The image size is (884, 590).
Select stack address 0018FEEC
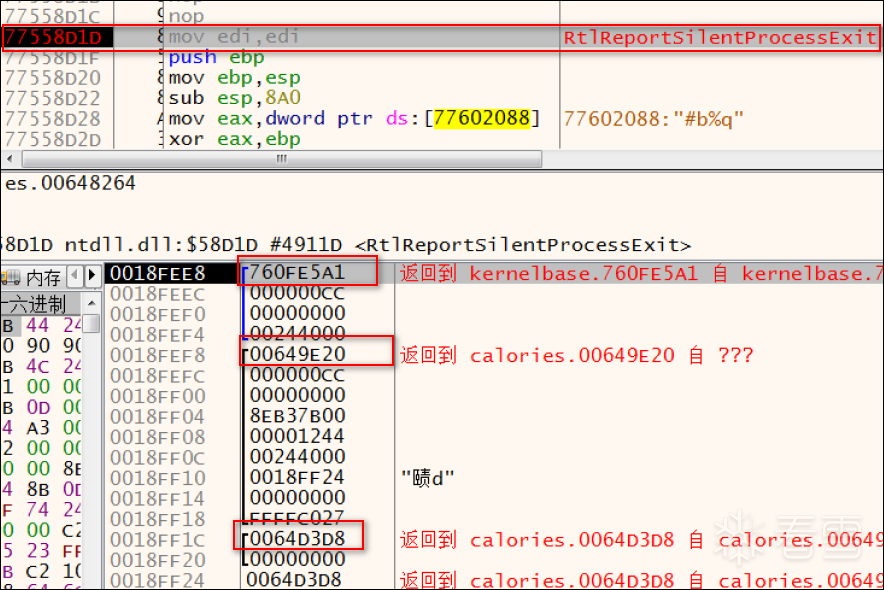(158, 294)
